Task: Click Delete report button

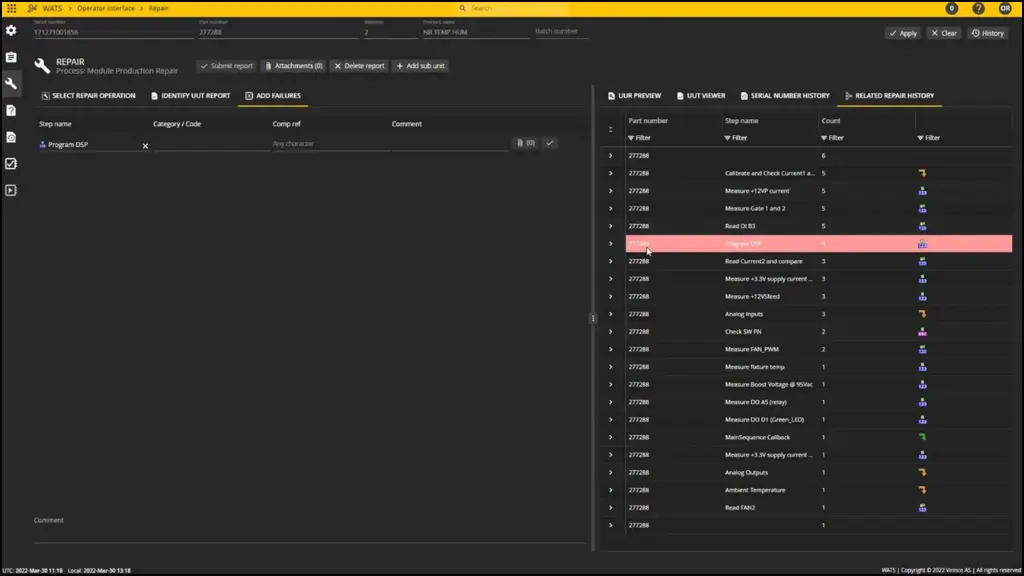Action: click(359, 66)
